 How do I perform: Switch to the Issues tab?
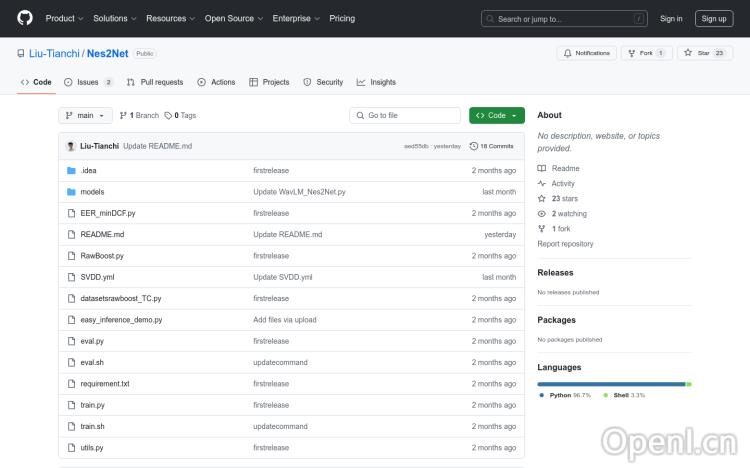coord(88,82)
